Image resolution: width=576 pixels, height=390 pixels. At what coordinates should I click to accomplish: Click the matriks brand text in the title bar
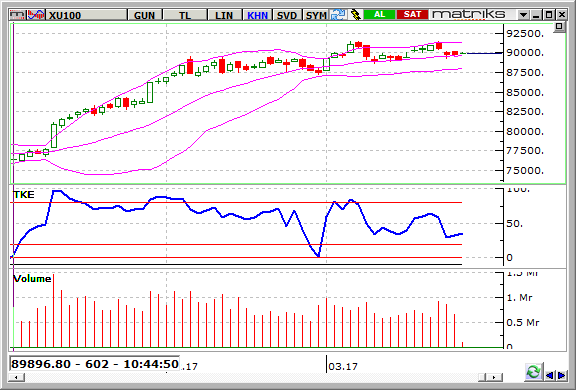coord(469,14)
